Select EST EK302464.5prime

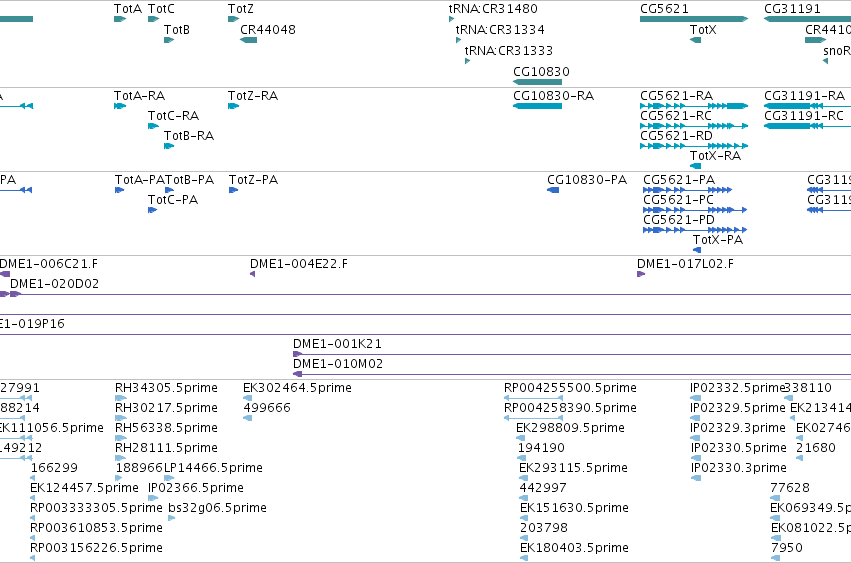click(297, 388)
